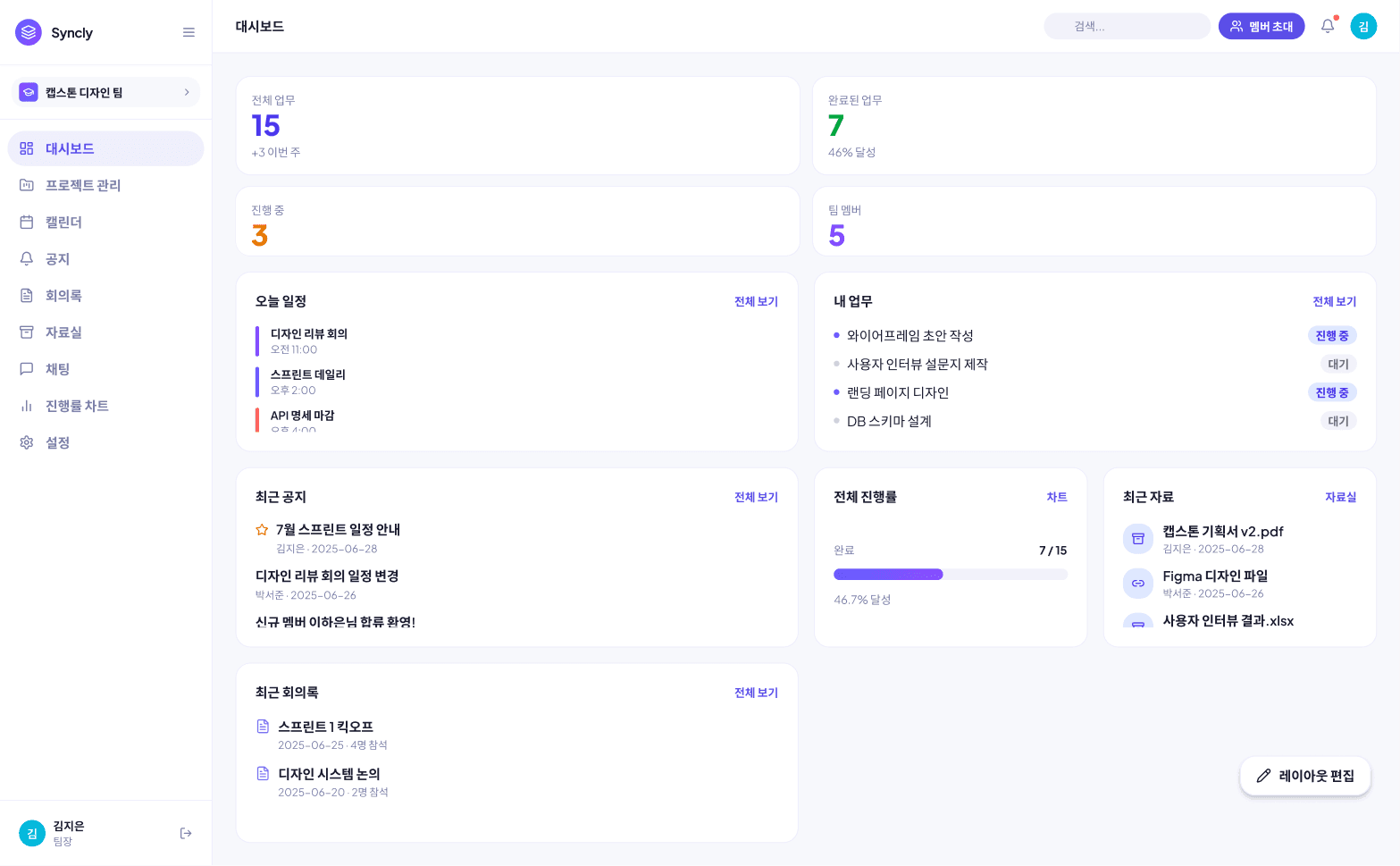This screenshot has width=1400, height=866.
Task: Click the 전체 업무 stat card showing 15
Action: [517, 125]
